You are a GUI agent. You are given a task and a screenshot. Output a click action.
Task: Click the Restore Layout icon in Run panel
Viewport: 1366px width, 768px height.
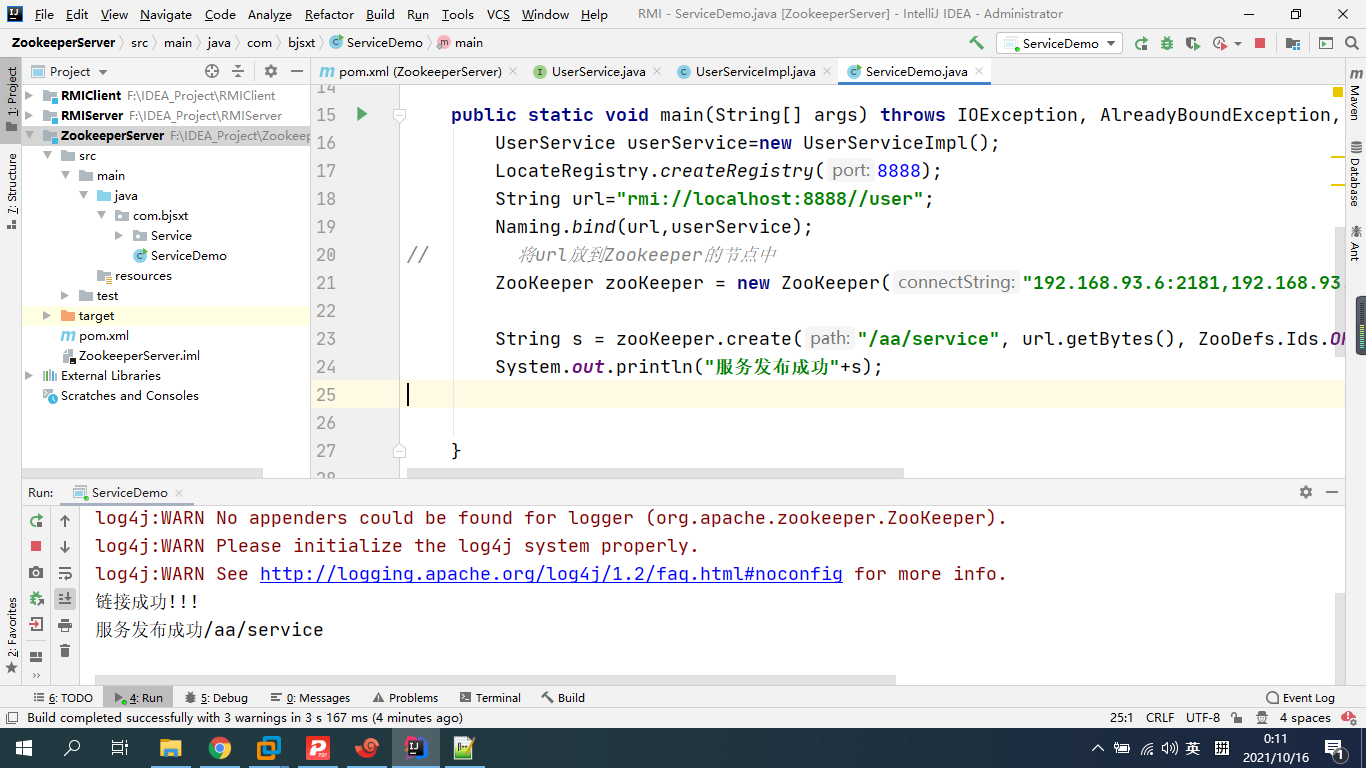pos(36,656)
